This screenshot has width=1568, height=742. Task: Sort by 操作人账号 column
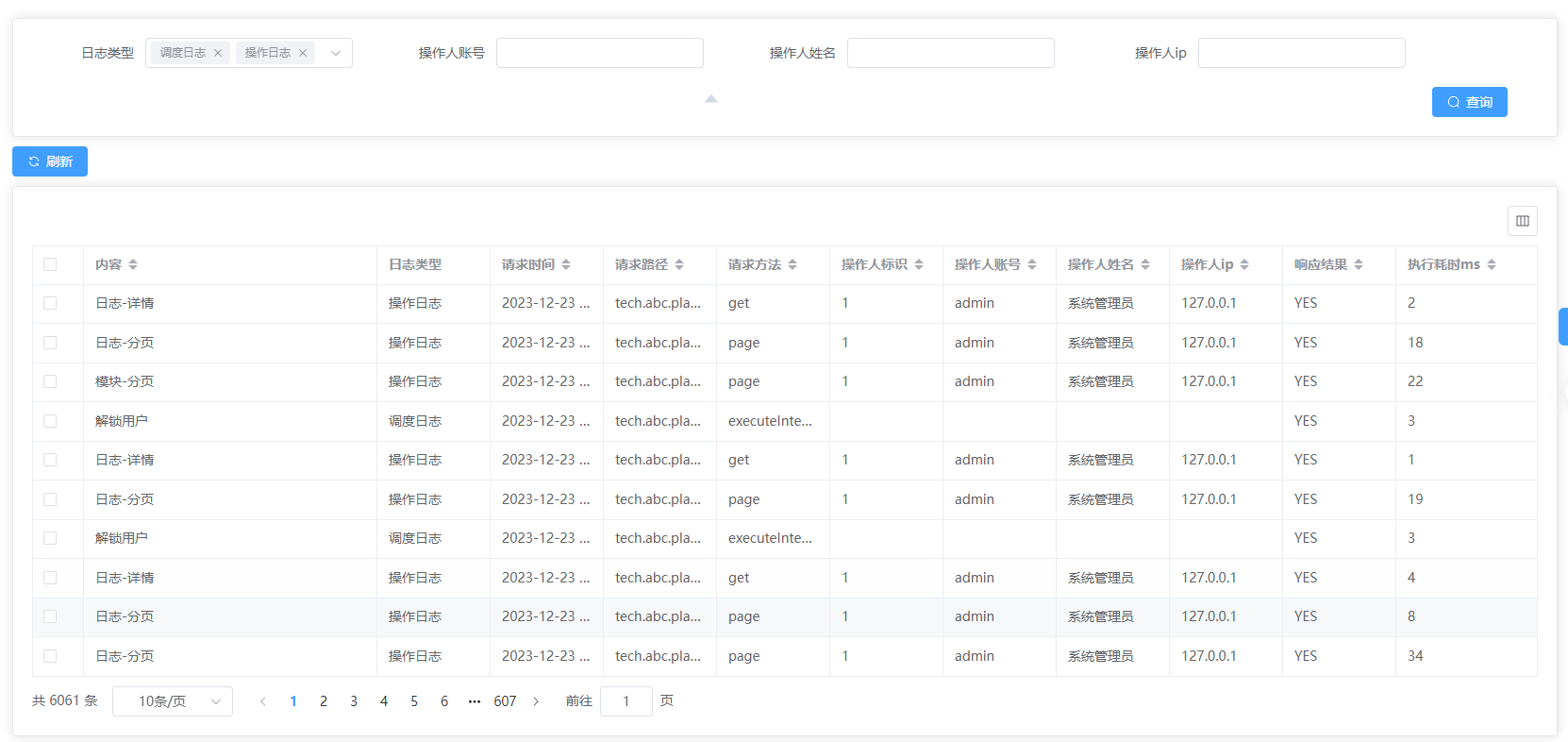pyautogui.click(x=1032, y=264)
